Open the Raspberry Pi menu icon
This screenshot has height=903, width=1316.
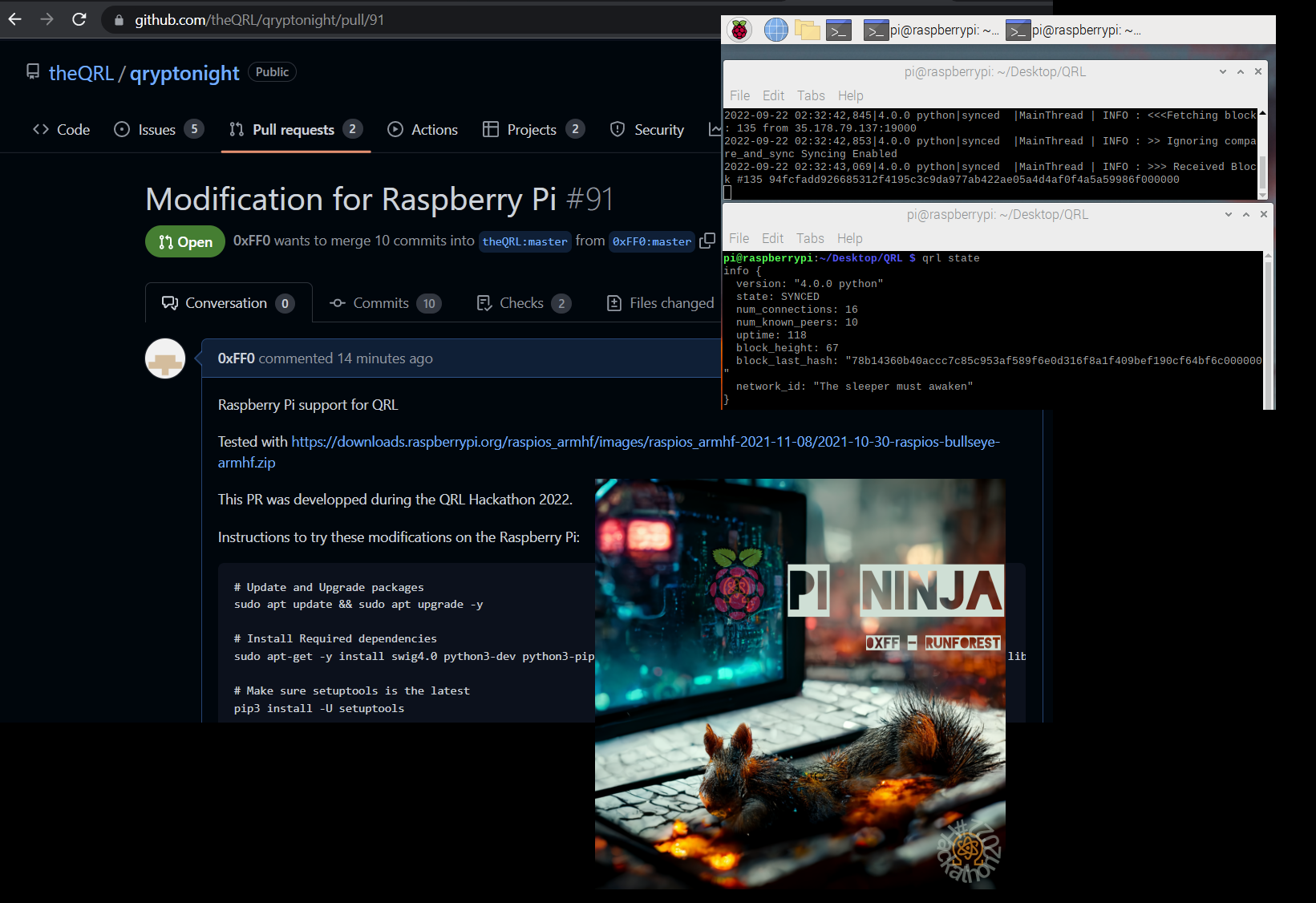point(739,30)
